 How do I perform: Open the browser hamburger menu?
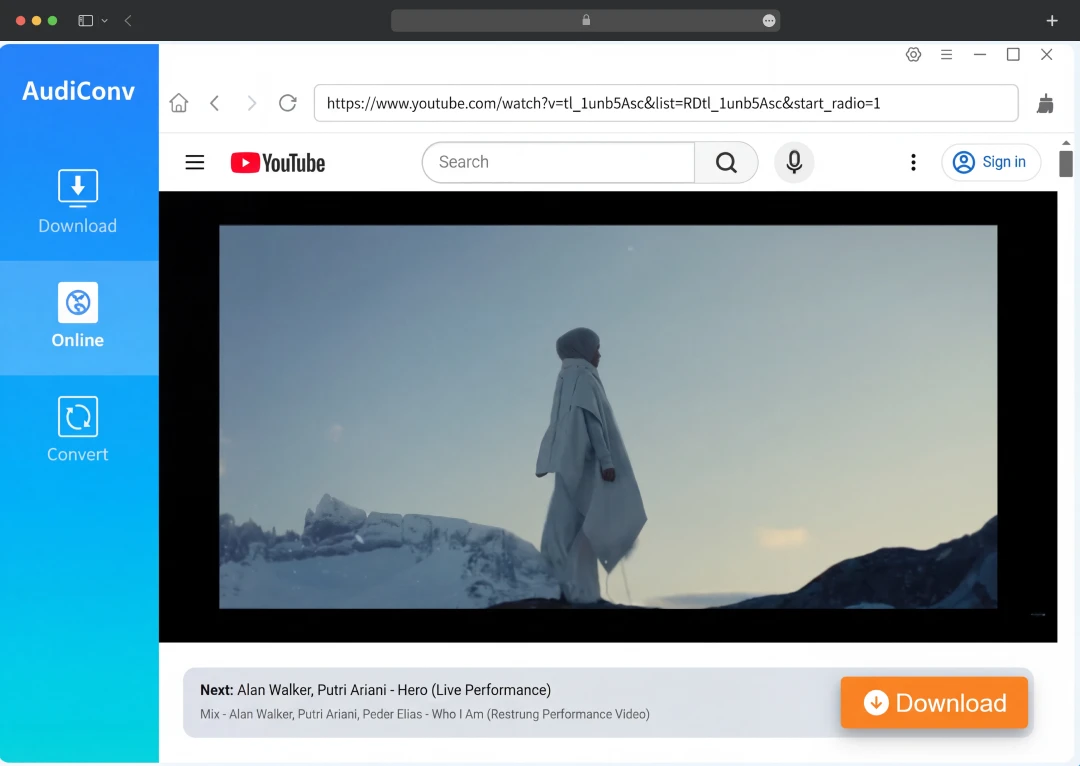tap(946, 54)
